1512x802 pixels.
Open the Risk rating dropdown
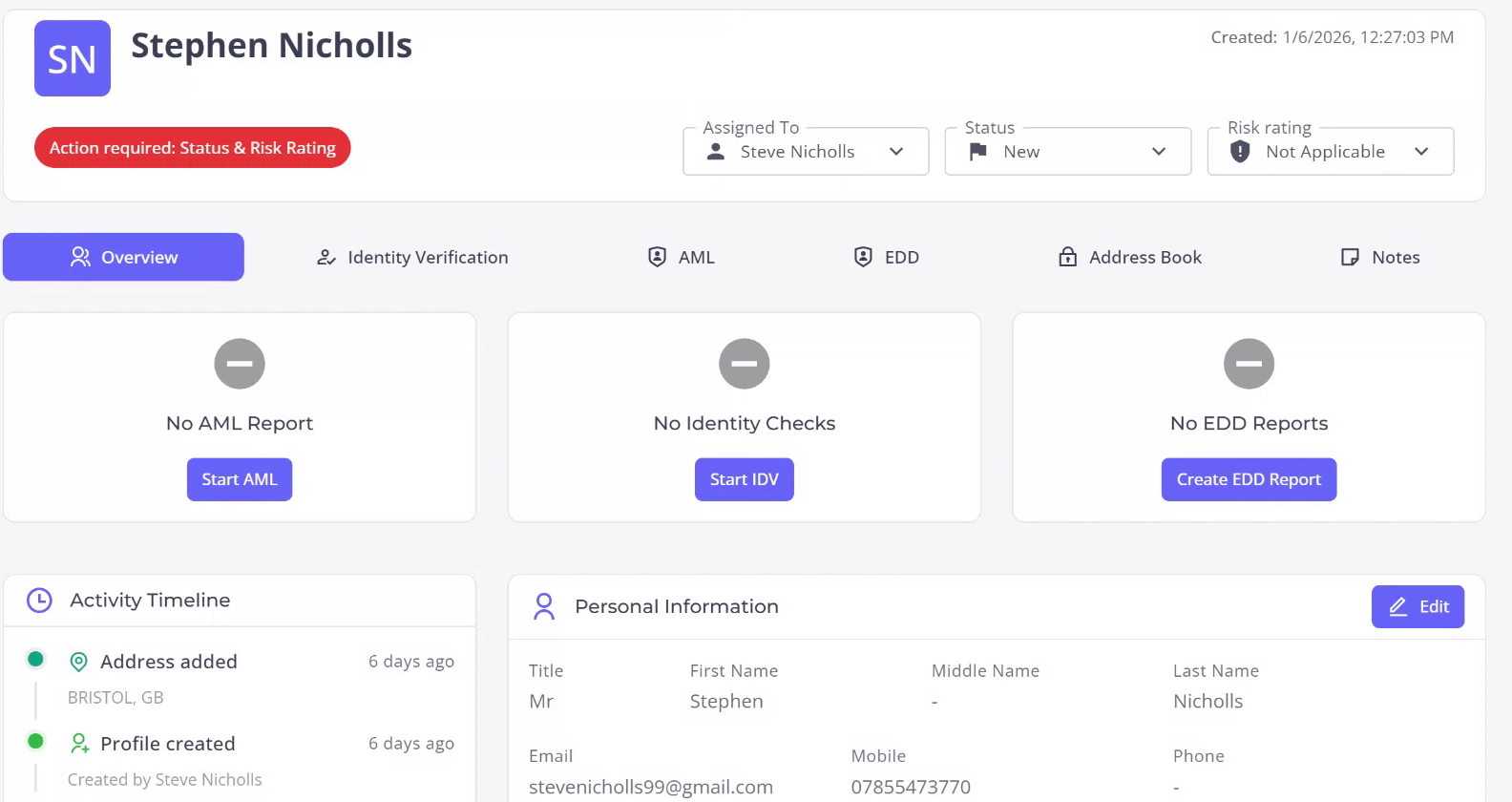1330,152
